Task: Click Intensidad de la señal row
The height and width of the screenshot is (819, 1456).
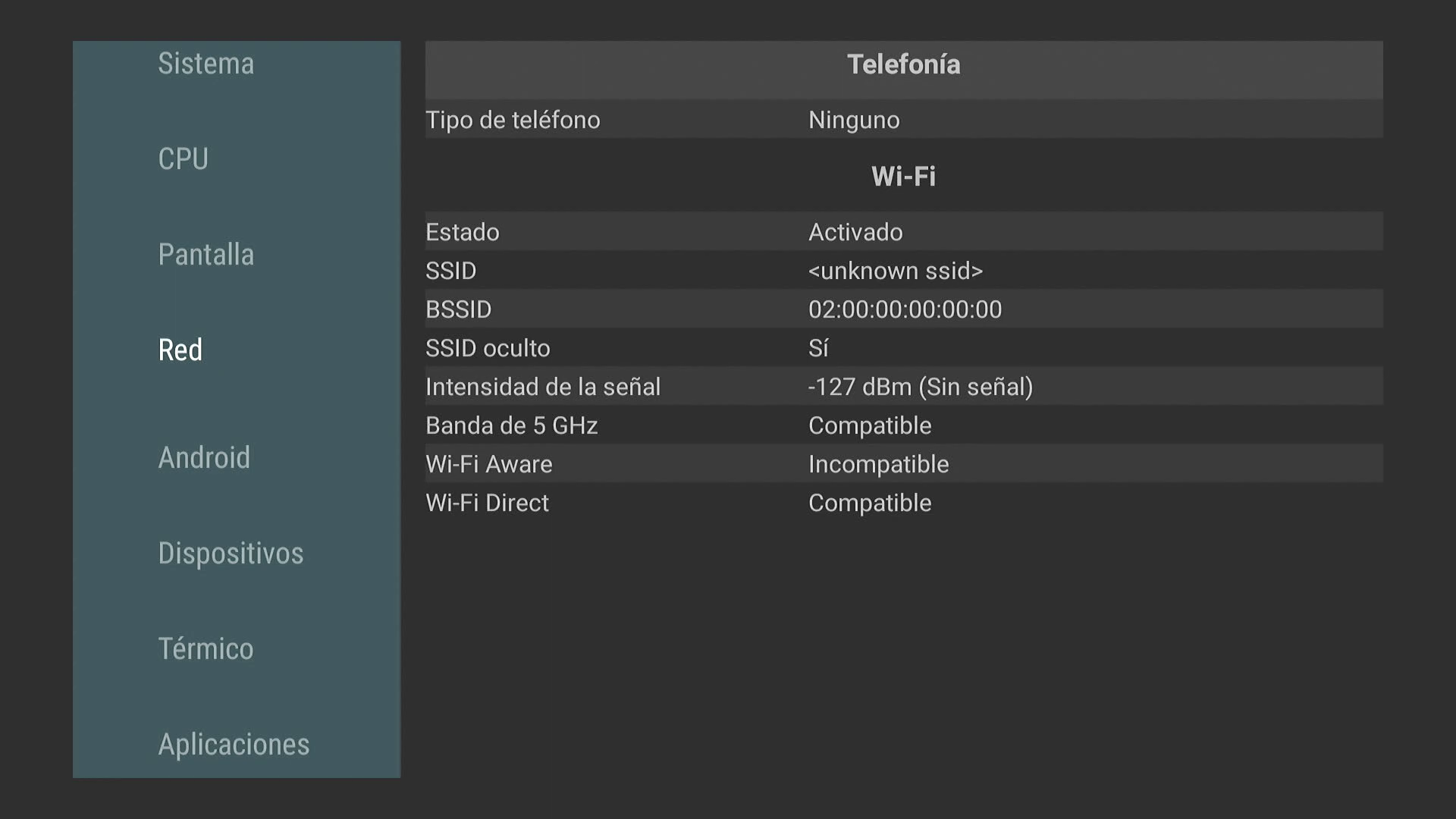Action: [903, 387]
